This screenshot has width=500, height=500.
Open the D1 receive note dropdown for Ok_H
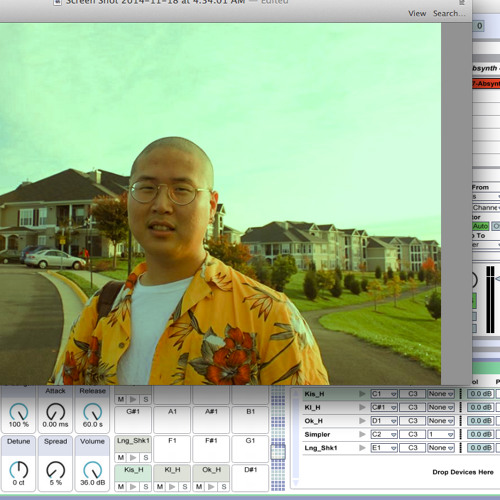click(x=384, y=421)
